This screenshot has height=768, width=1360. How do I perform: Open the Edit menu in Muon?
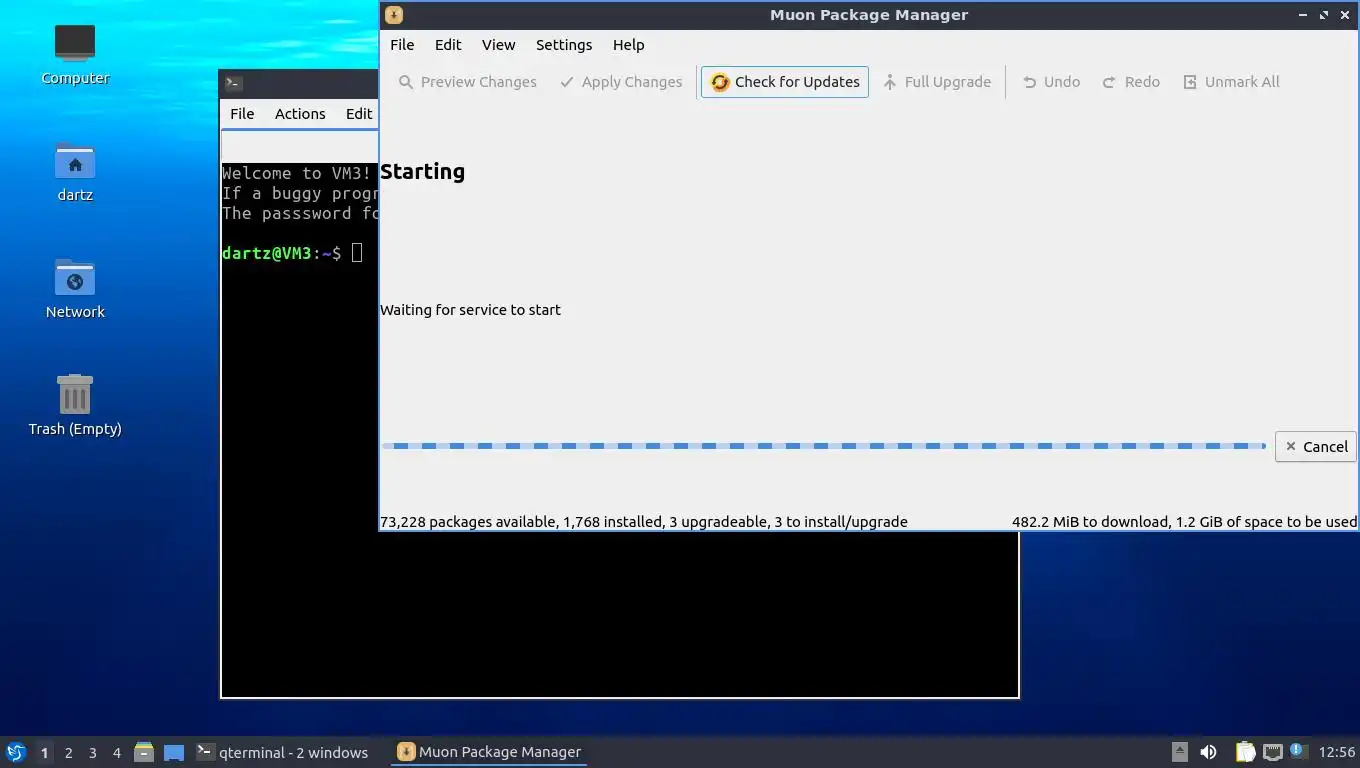click(448, 45)
